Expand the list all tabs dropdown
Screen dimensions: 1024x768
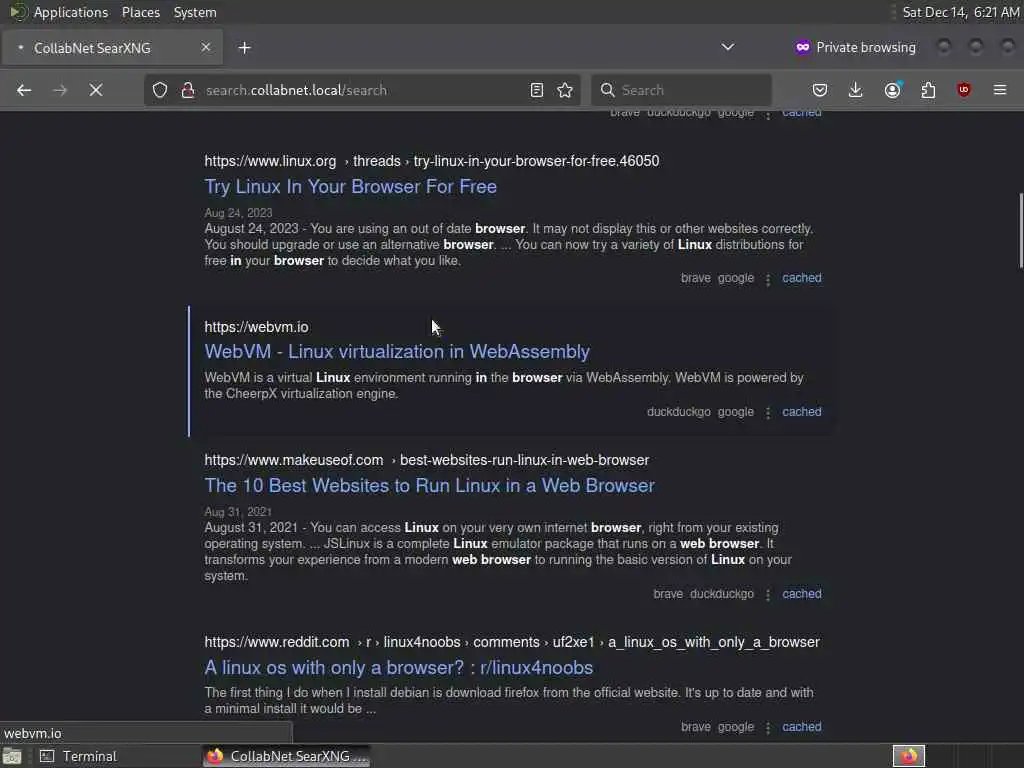(728, 47)
